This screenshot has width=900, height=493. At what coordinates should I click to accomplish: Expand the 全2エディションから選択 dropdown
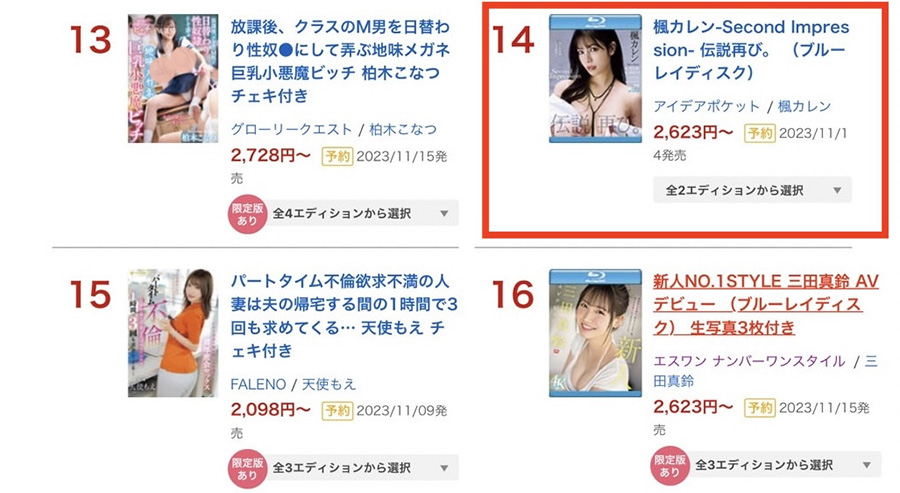coord(752,190)
